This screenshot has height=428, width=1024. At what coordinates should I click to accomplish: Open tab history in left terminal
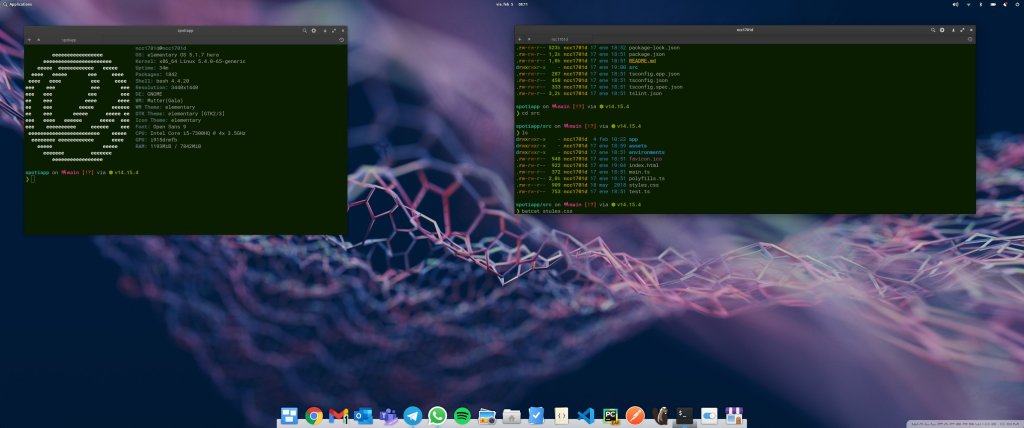click(x=341, y=41)
